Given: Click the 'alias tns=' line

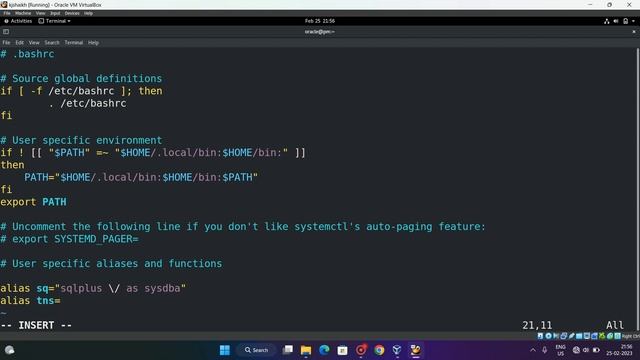Looking at the screenshot, I should pyautogui.click(x=31, y=301).
